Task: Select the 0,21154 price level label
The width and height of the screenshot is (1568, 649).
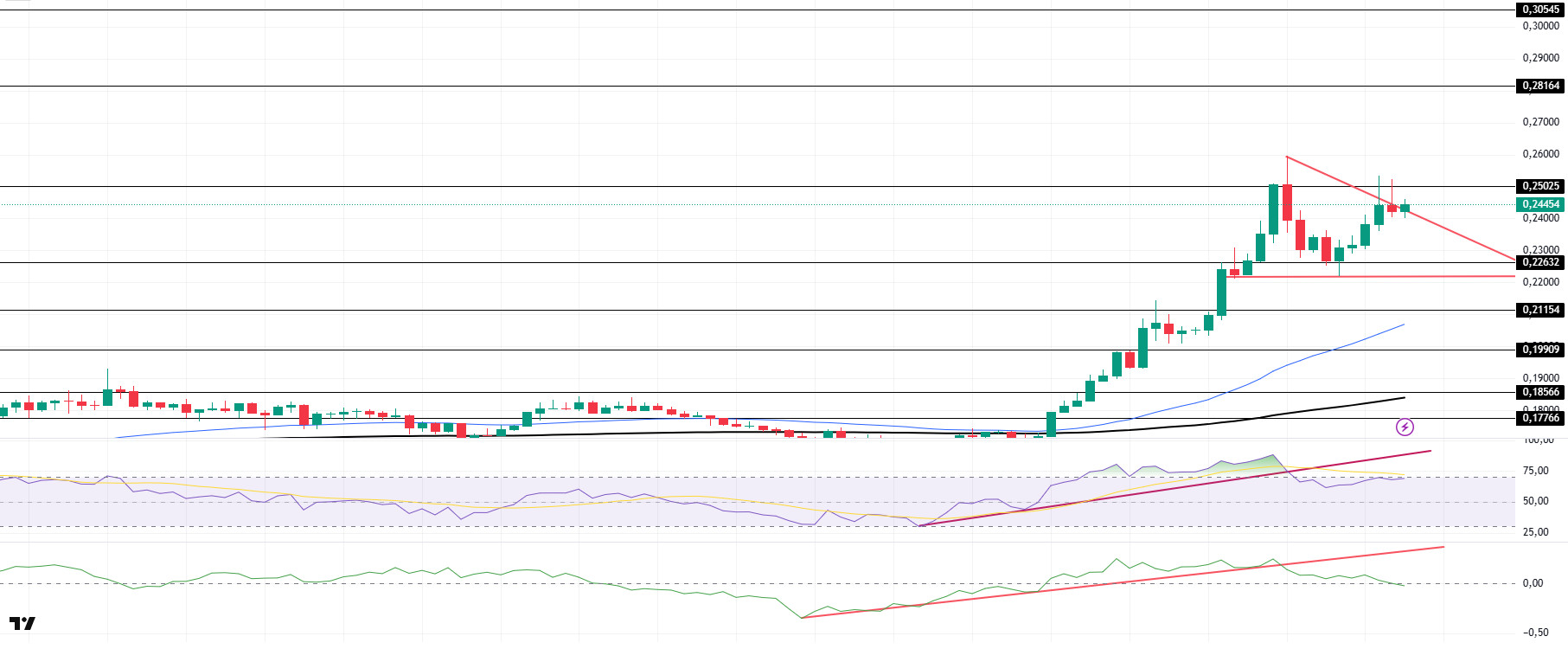Action: click(1541, 310)
